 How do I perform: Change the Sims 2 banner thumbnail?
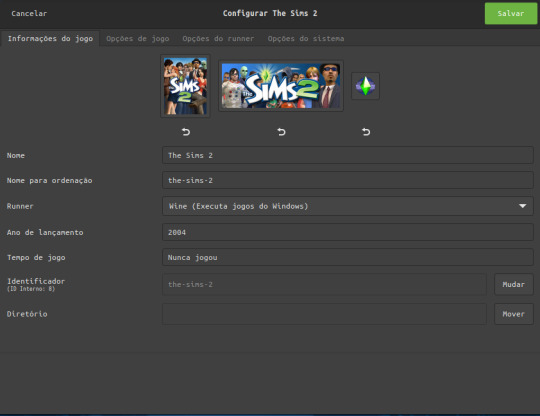click(281, 86)
